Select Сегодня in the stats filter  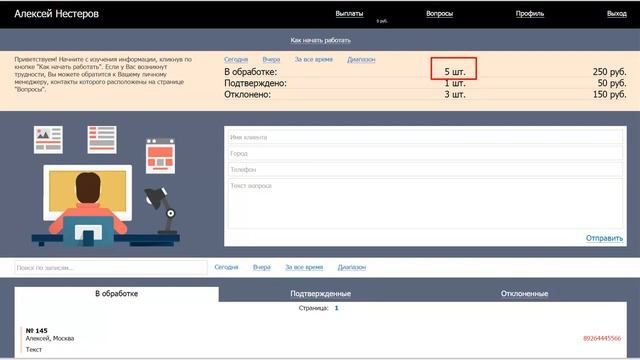click(x=236, y=59)
